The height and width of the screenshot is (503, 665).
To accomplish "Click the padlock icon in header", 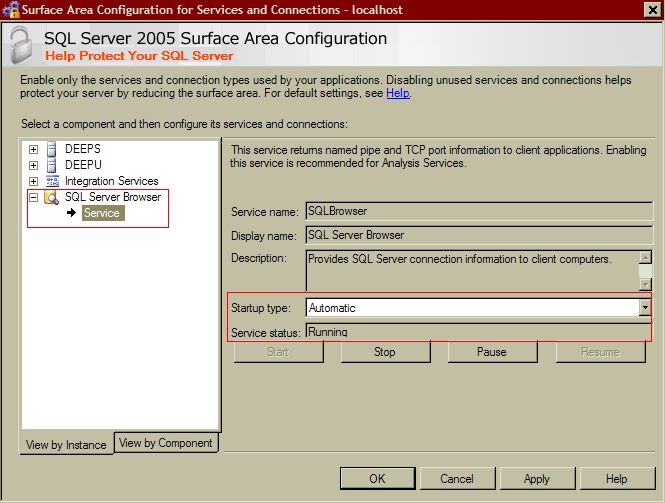I will pyautogui.click(x=21, y=45).
